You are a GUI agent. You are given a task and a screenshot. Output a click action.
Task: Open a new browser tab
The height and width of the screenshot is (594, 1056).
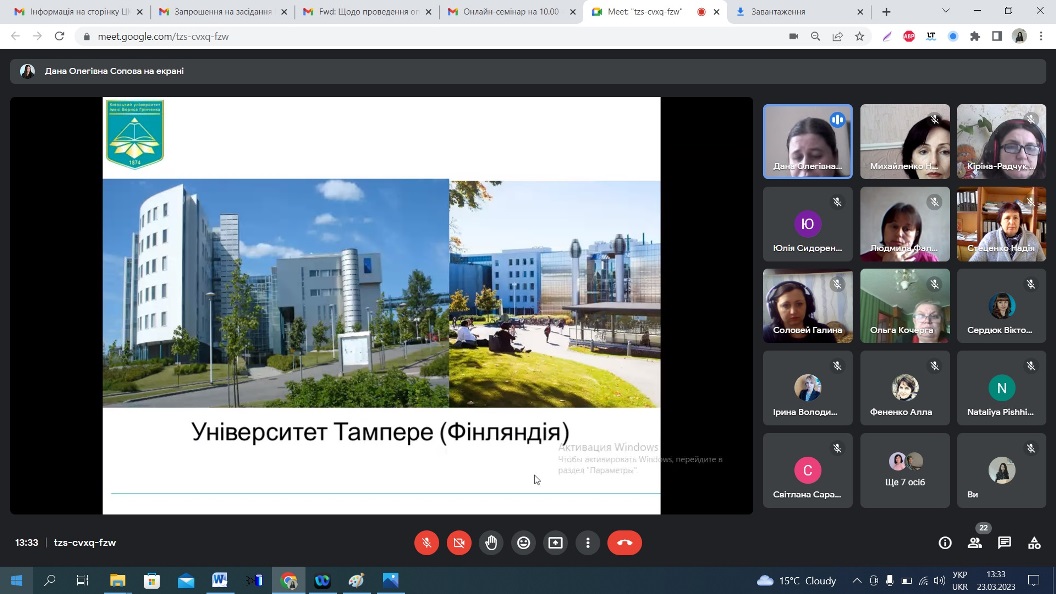(x=886, y=12)
